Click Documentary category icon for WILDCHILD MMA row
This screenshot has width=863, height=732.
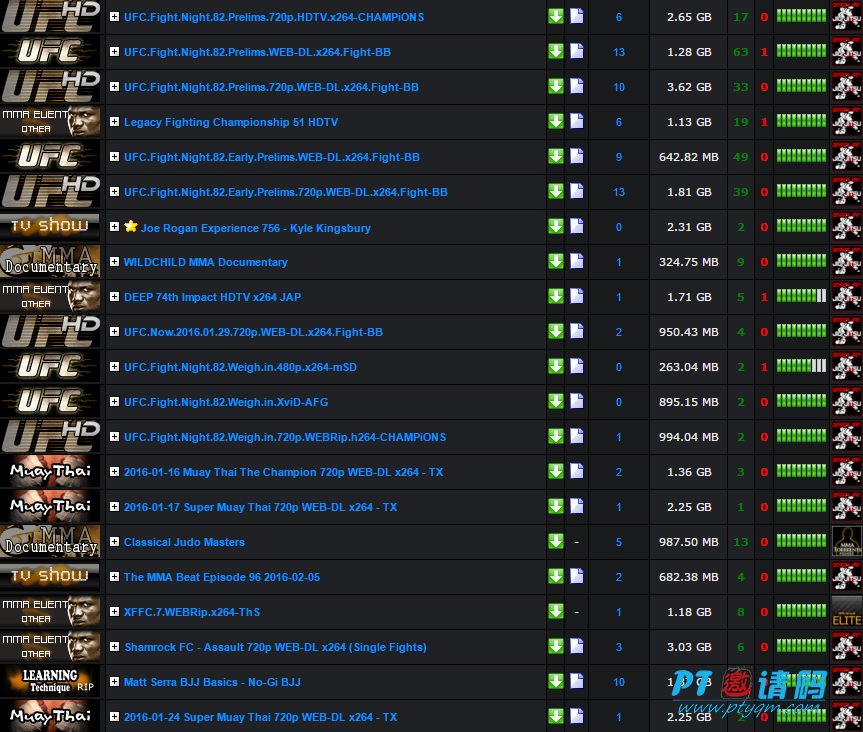pos(51,262)
